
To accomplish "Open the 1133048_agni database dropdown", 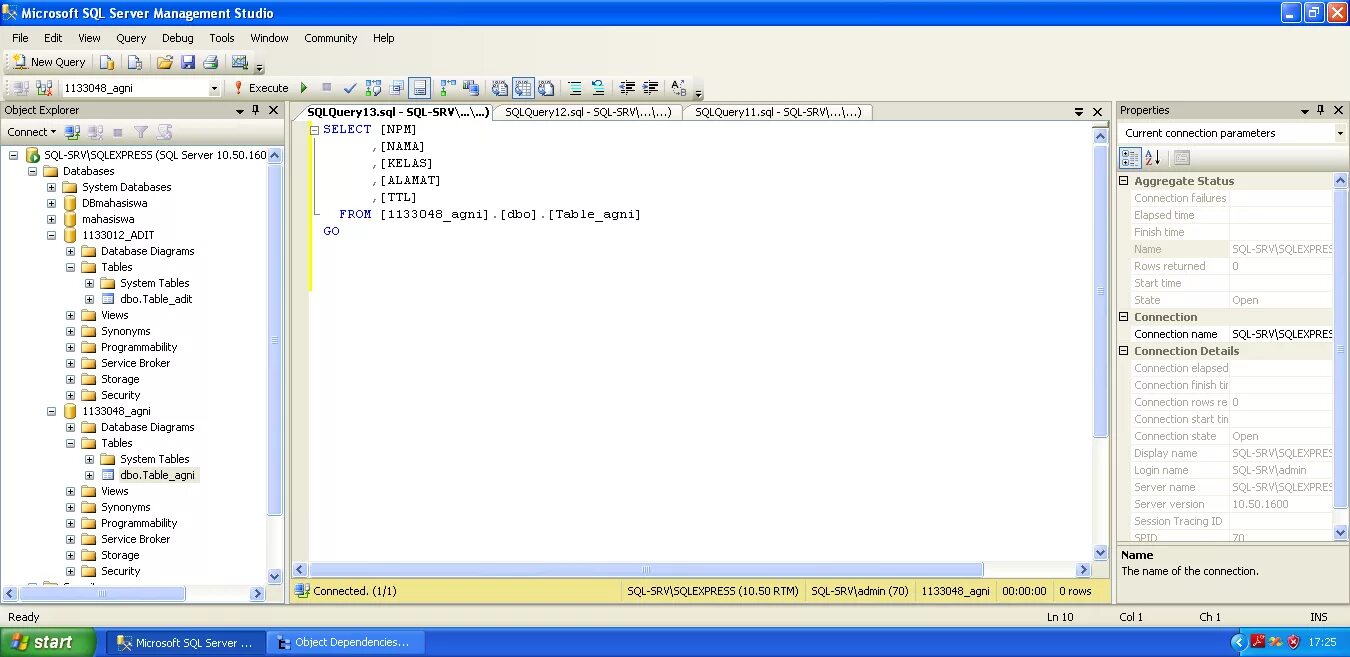I will coord(214,88).
